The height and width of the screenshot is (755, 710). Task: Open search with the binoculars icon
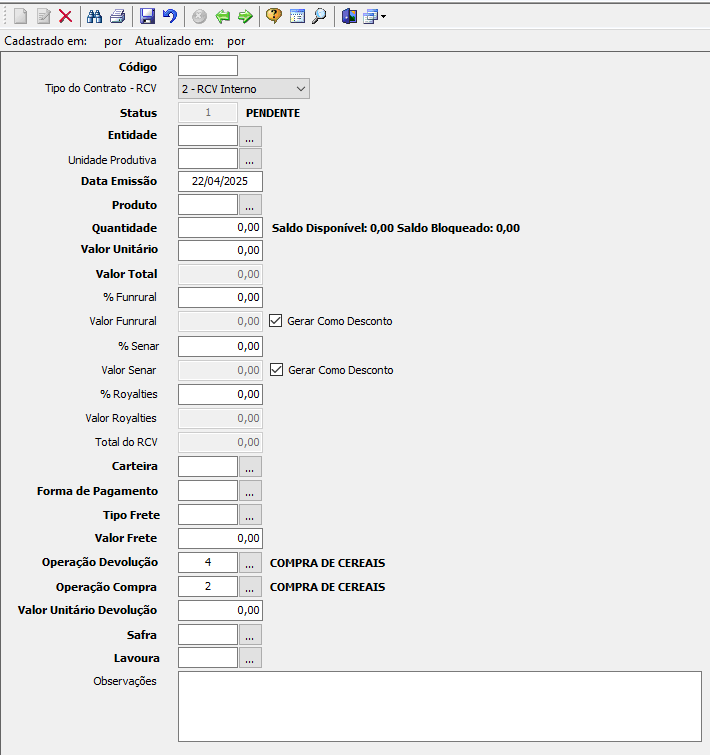pyautogui.click(x=95, y=16)
